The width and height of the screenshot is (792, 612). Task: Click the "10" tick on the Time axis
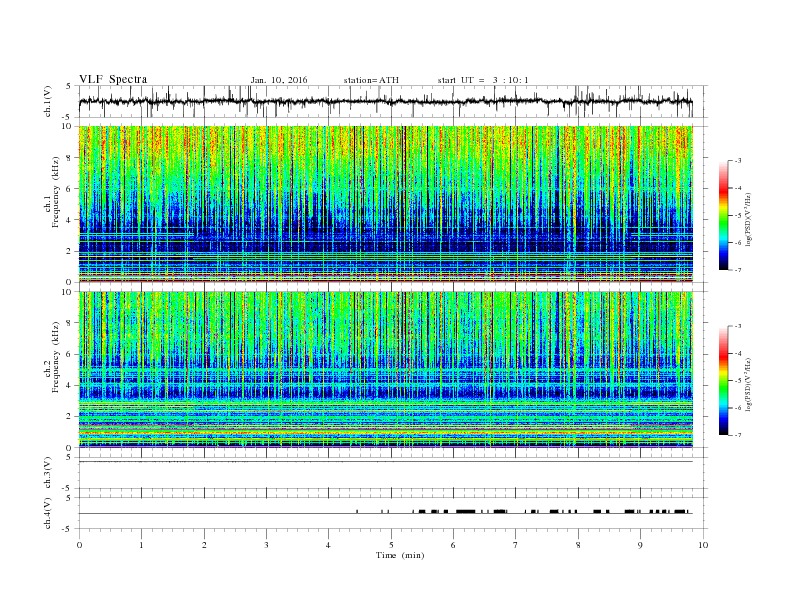(x=703, y=545)
